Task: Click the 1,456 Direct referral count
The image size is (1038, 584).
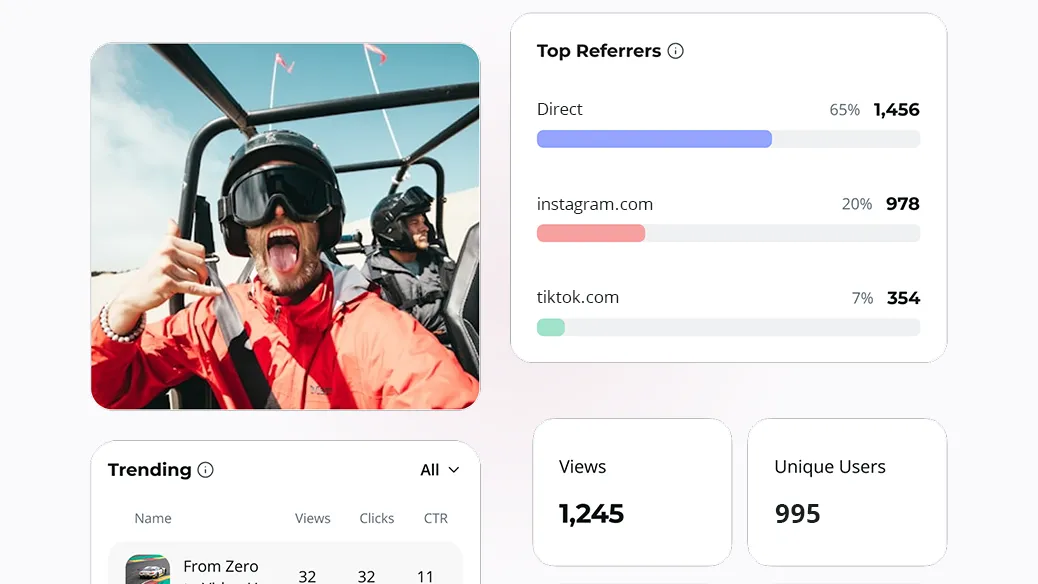Action: coord(896,109)
